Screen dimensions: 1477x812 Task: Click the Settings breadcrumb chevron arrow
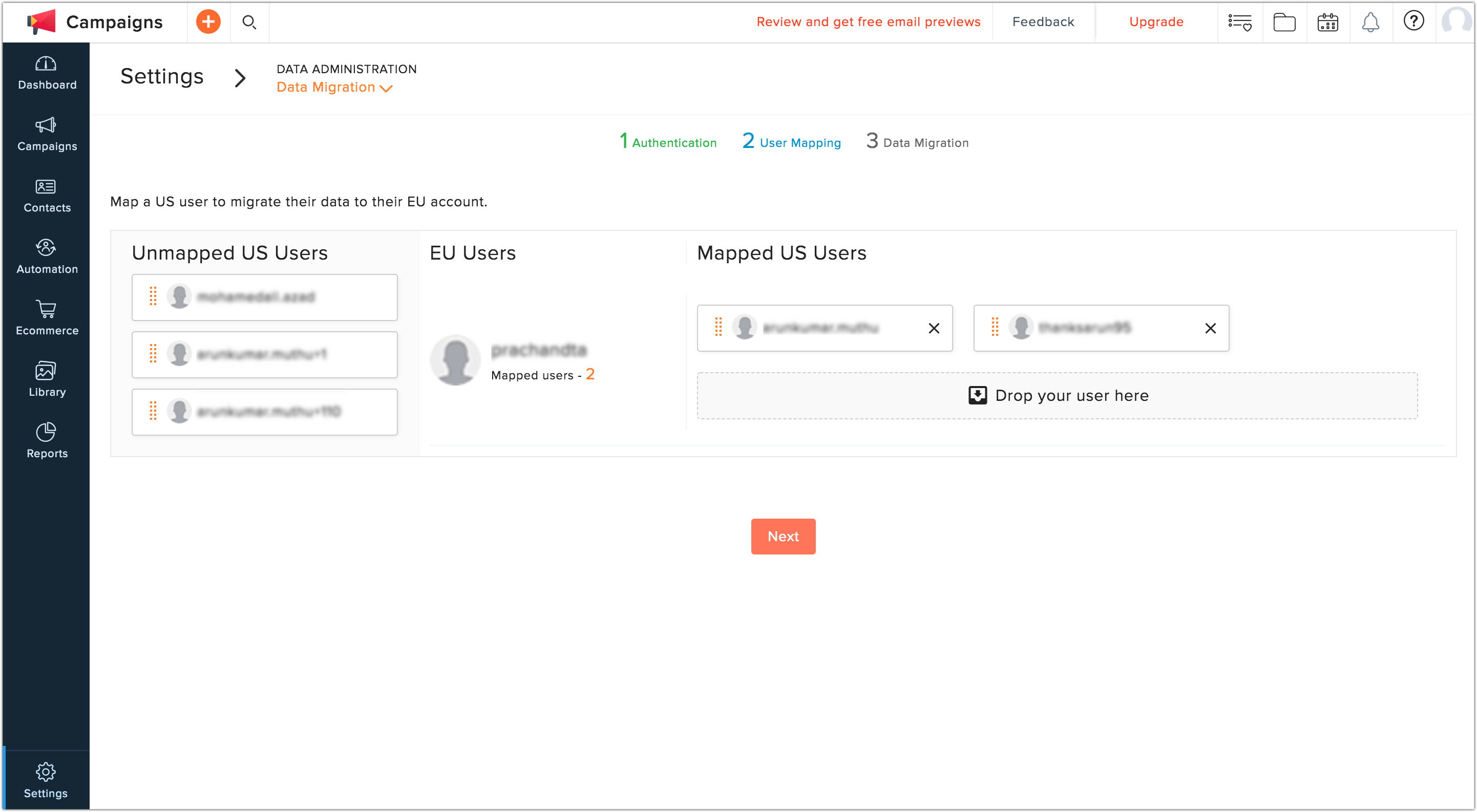point(240,78)
